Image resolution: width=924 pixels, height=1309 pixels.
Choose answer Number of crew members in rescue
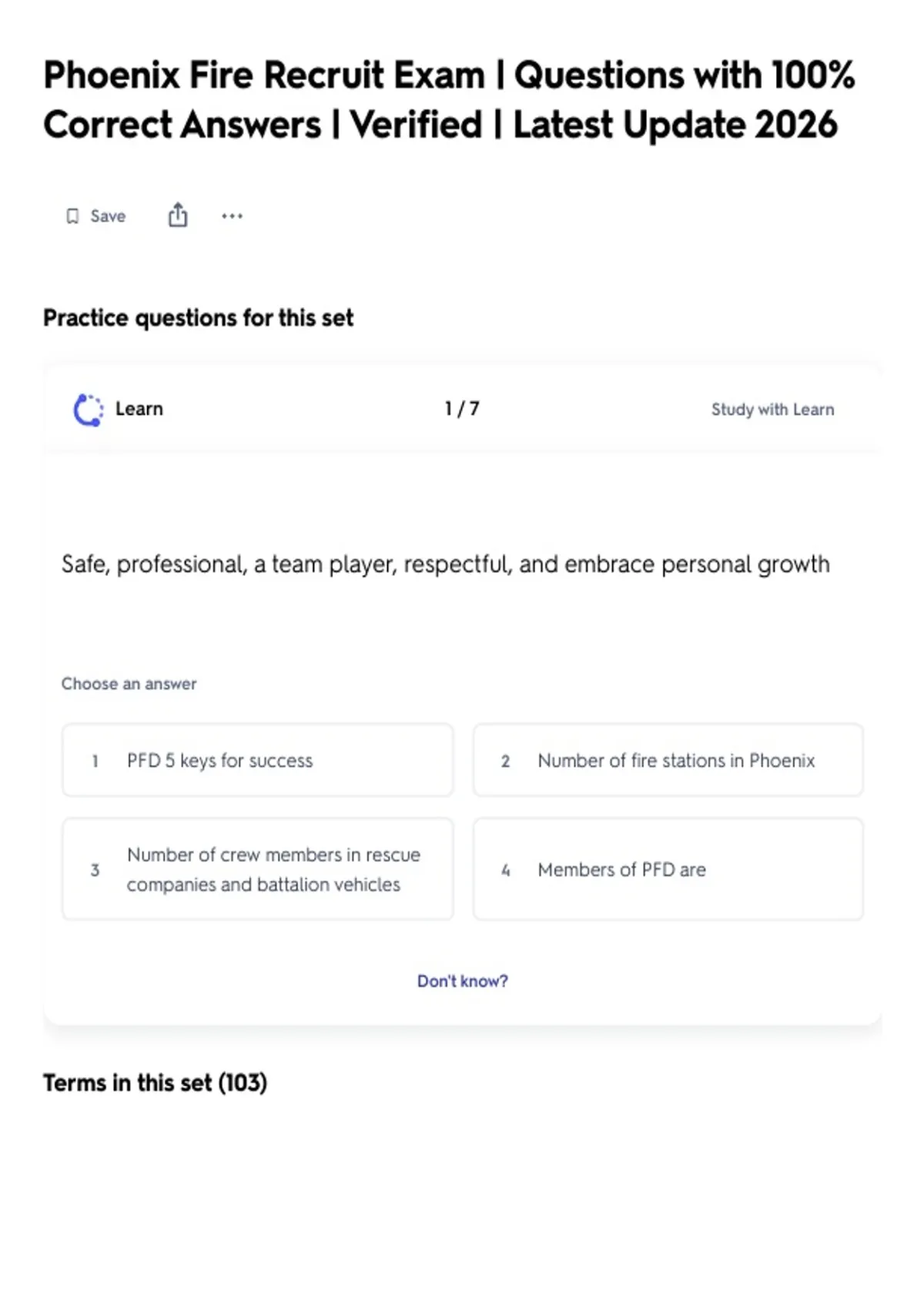point(257,869)
